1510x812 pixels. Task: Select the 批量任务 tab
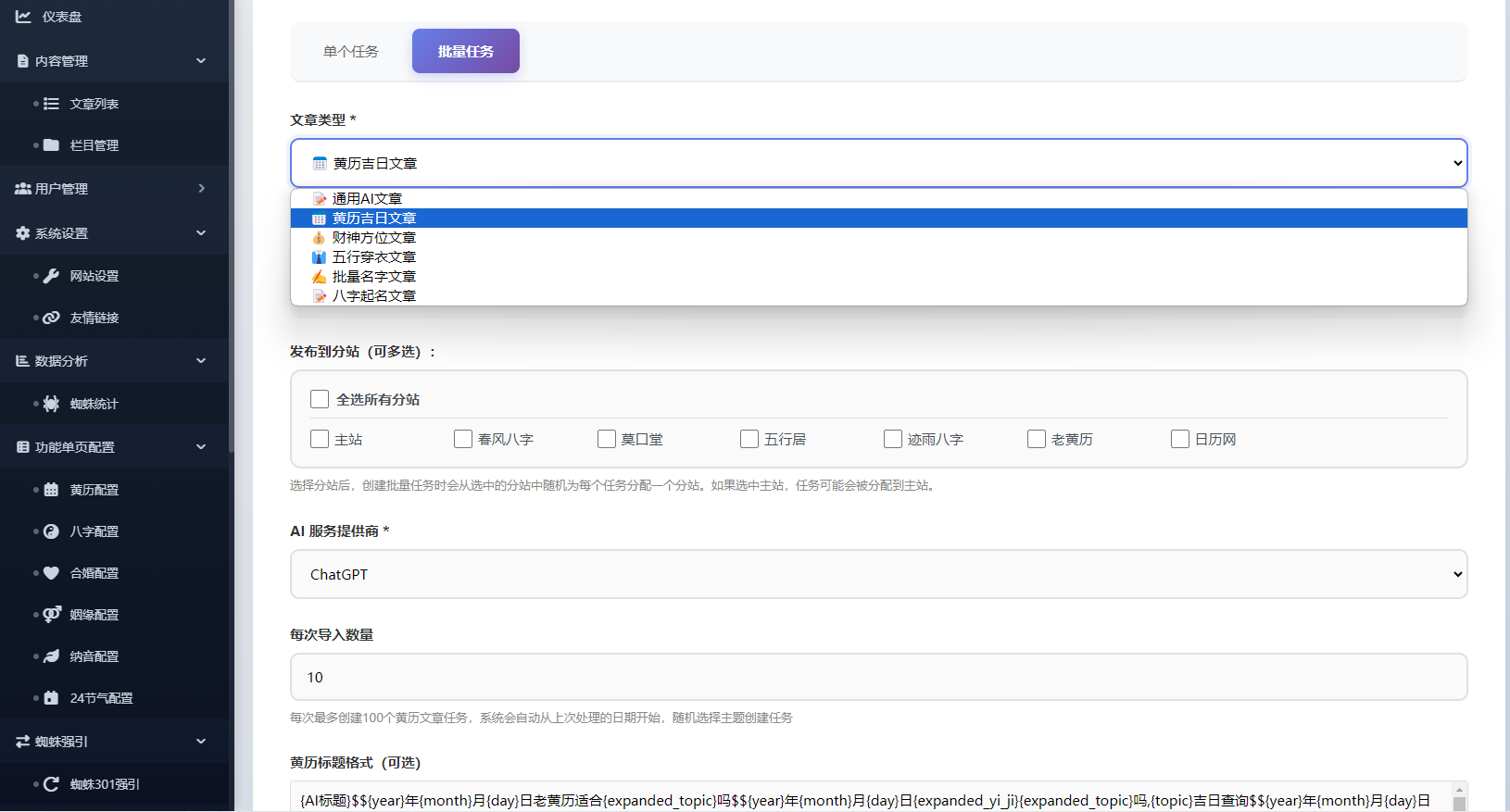(465, 52)
